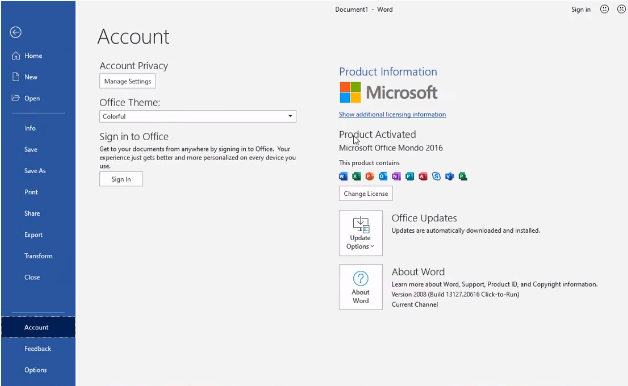Select the Account tab in sidebar
This screenshot has height=386, width=628.
click(x=38, y=327)
